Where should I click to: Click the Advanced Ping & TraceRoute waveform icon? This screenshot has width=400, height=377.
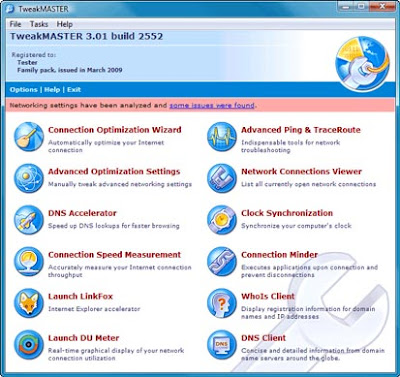tap(222, 137)
